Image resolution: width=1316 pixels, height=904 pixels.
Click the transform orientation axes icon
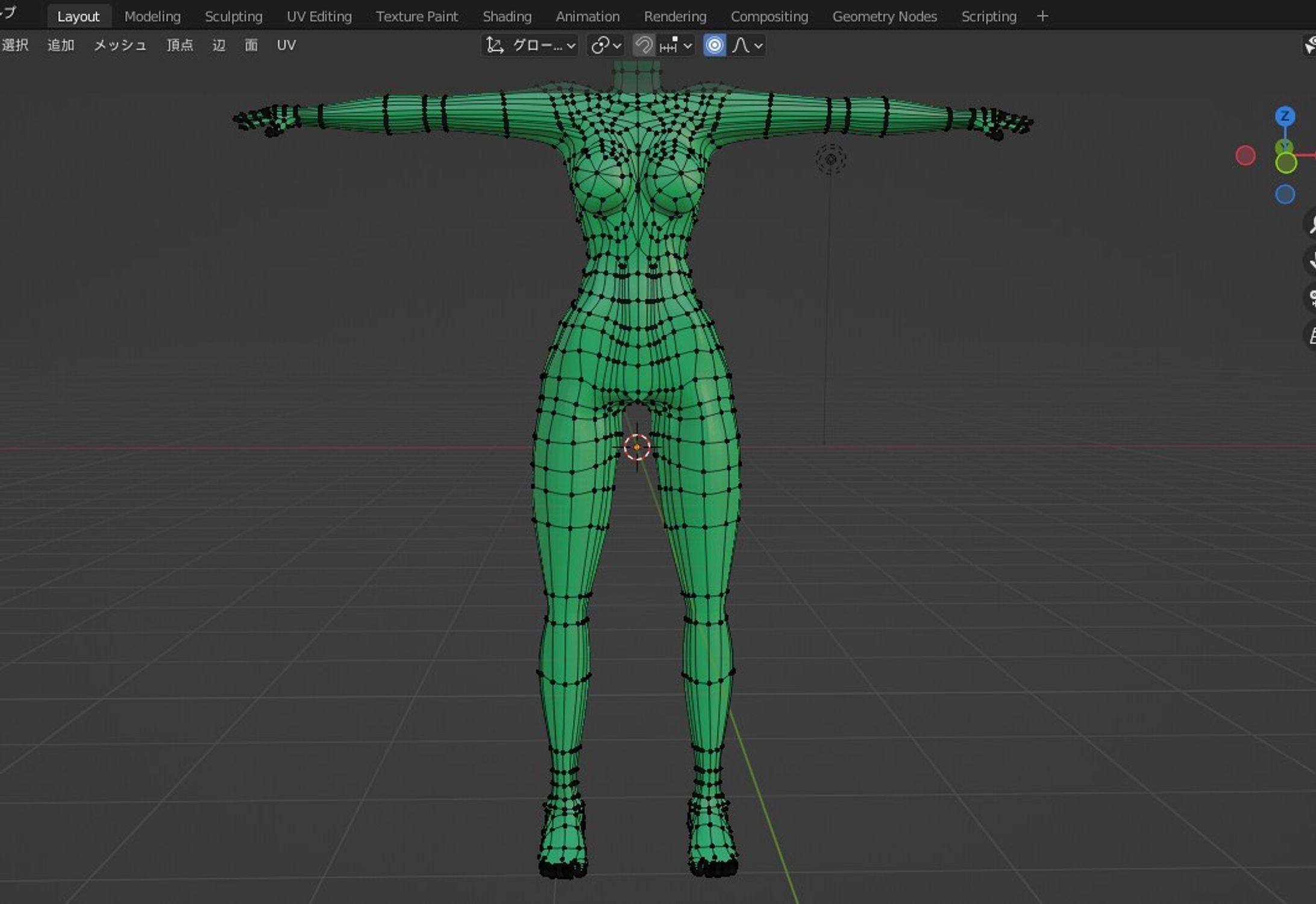495,46
